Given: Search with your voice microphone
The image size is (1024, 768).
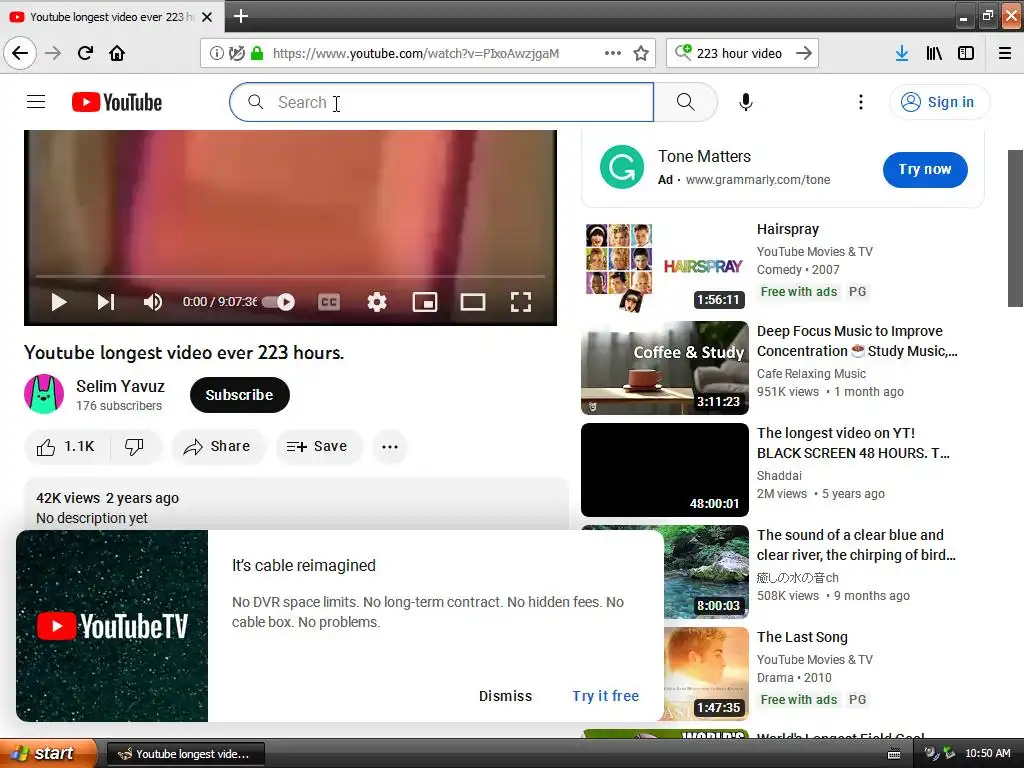Looking at the screenshot, I should coord(745,102).
